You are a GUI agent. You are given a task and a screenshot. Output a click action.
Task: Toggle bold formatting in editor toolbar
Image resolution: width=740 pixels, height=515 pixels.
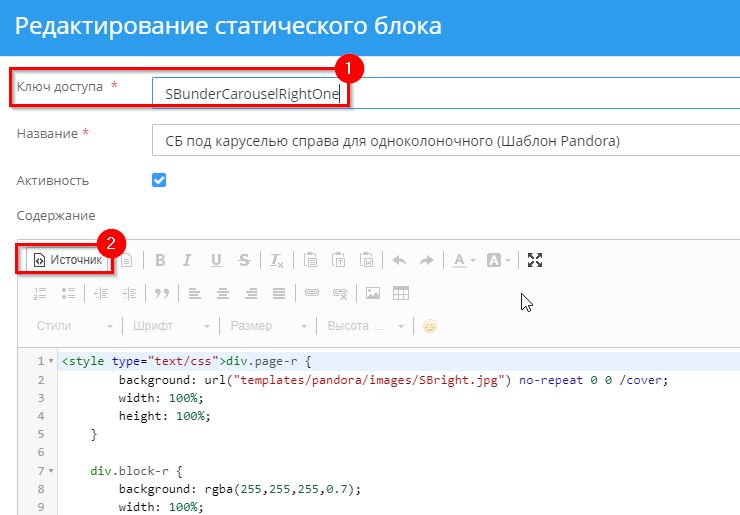[159, 260]
